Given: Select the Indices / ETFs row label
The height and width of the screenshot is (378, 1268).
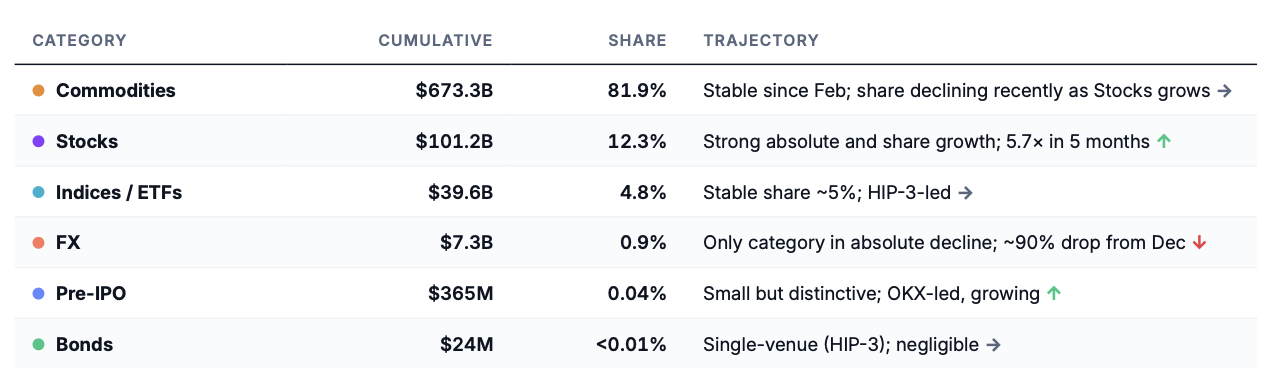Looking at the screenshot, I should pos(119,192).
